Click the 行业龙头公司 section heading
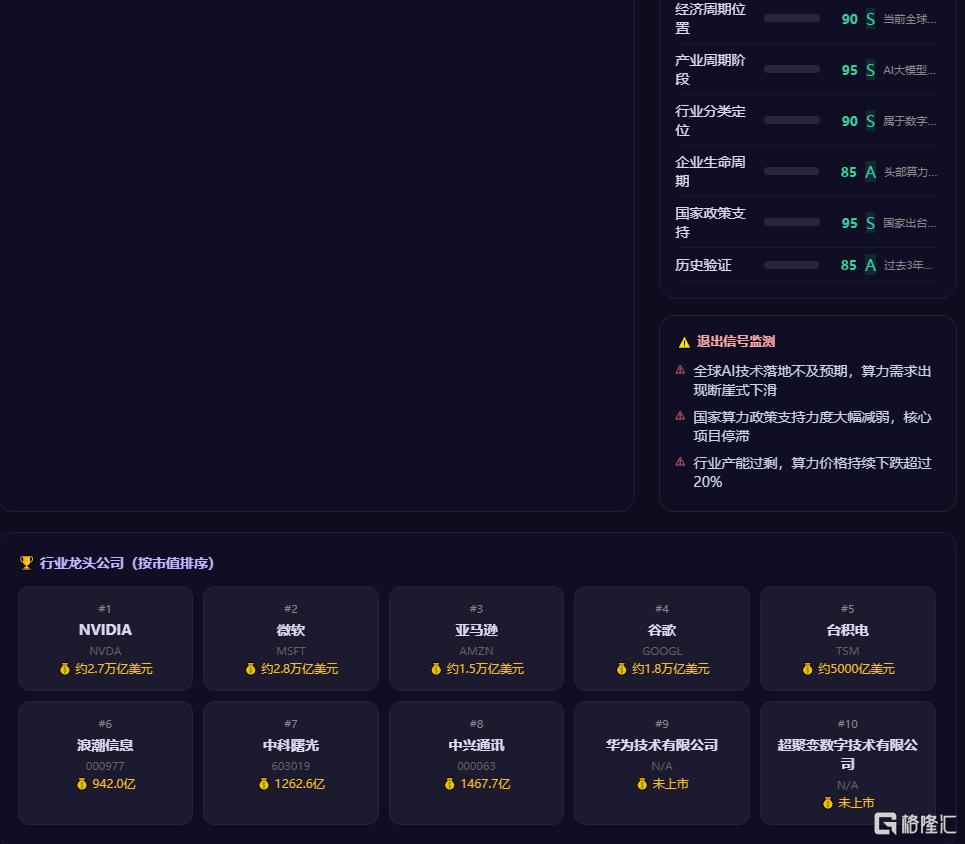 pyautogui.click(x=126, y=563)
